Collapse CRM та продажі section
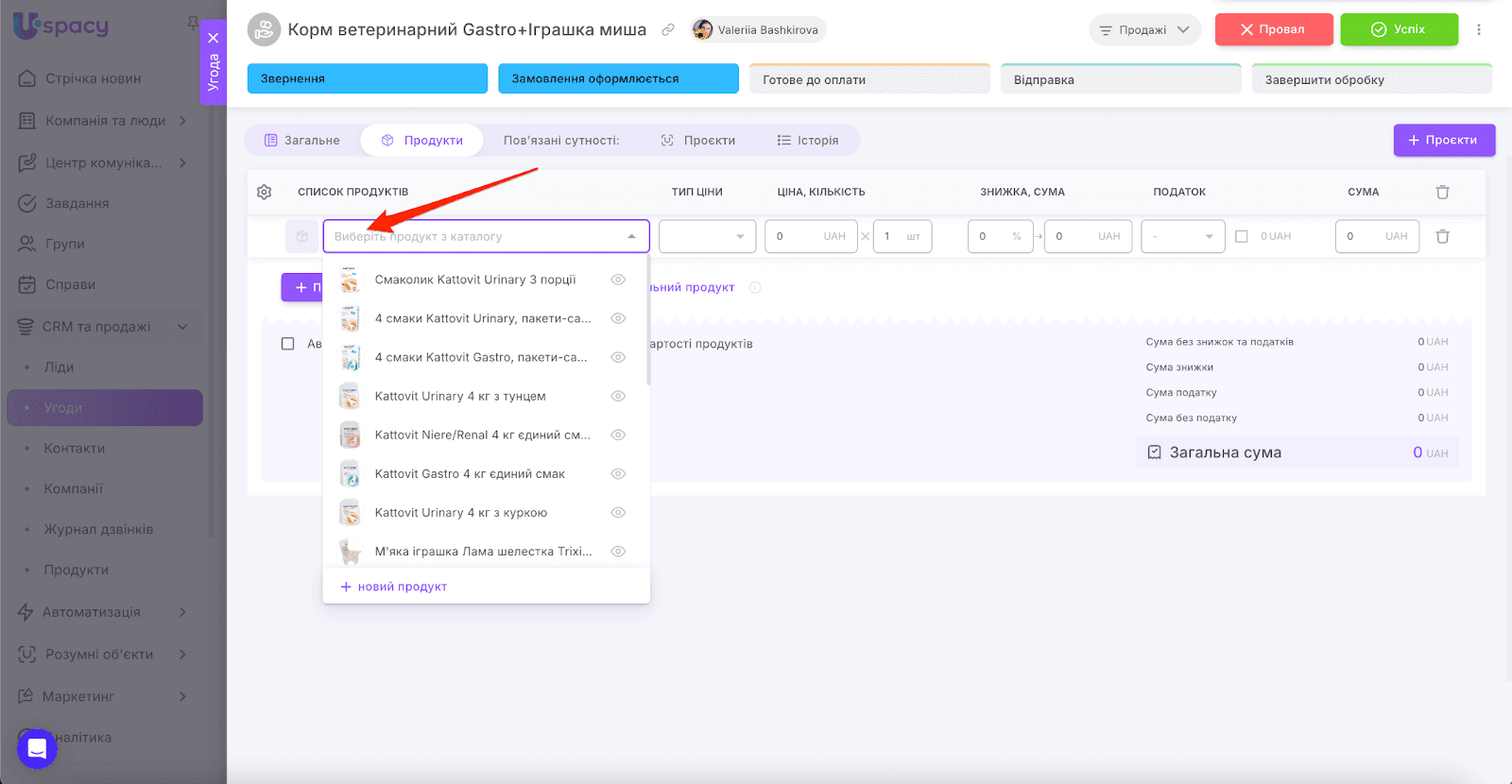The width and height of the screenshot is (1512, 784). click(x=182, y=327)
